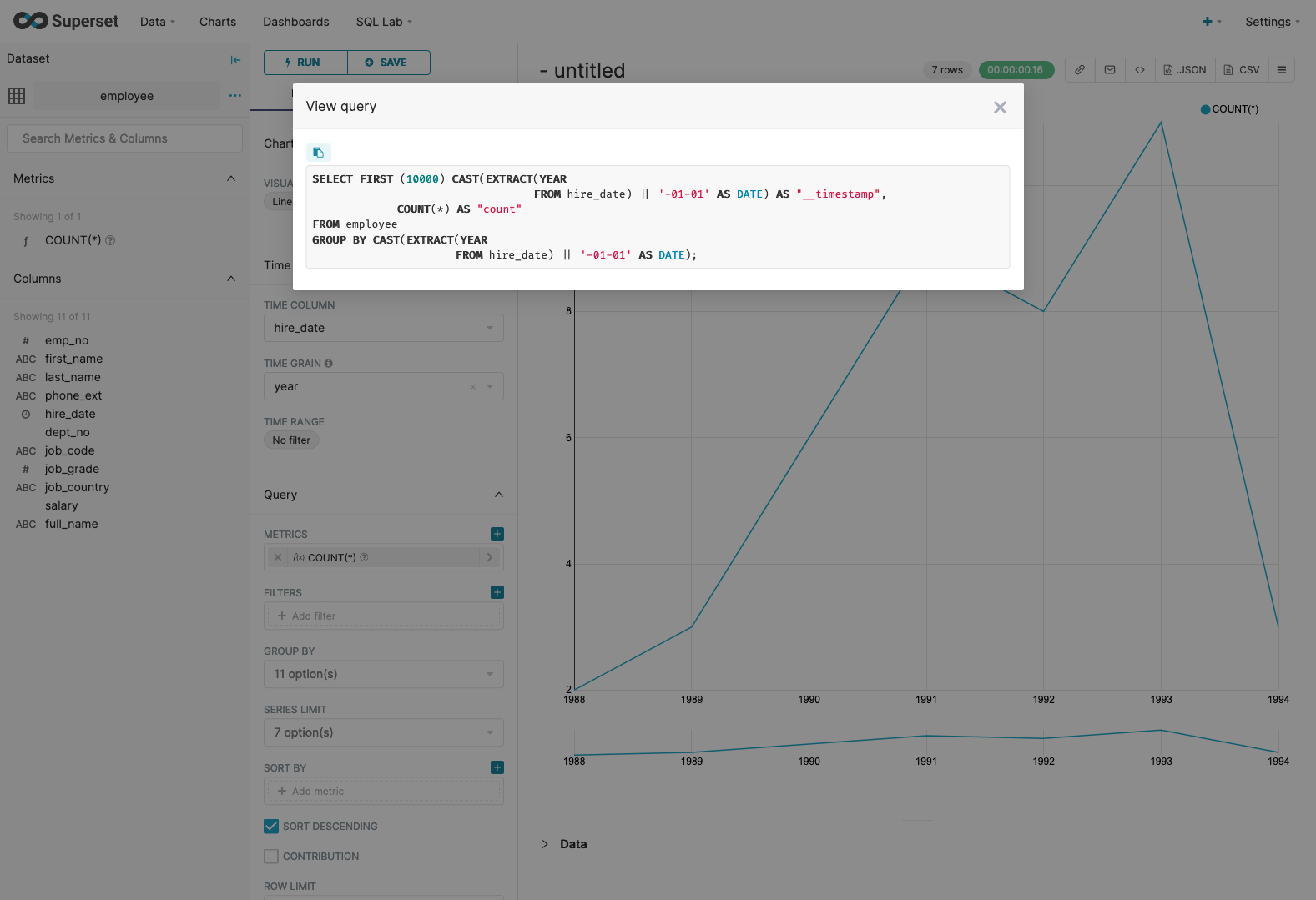This screenshot has width=1316, height=900.
Task: Open Time Column hire_date dropdown
Action: (x=384, y=328)
